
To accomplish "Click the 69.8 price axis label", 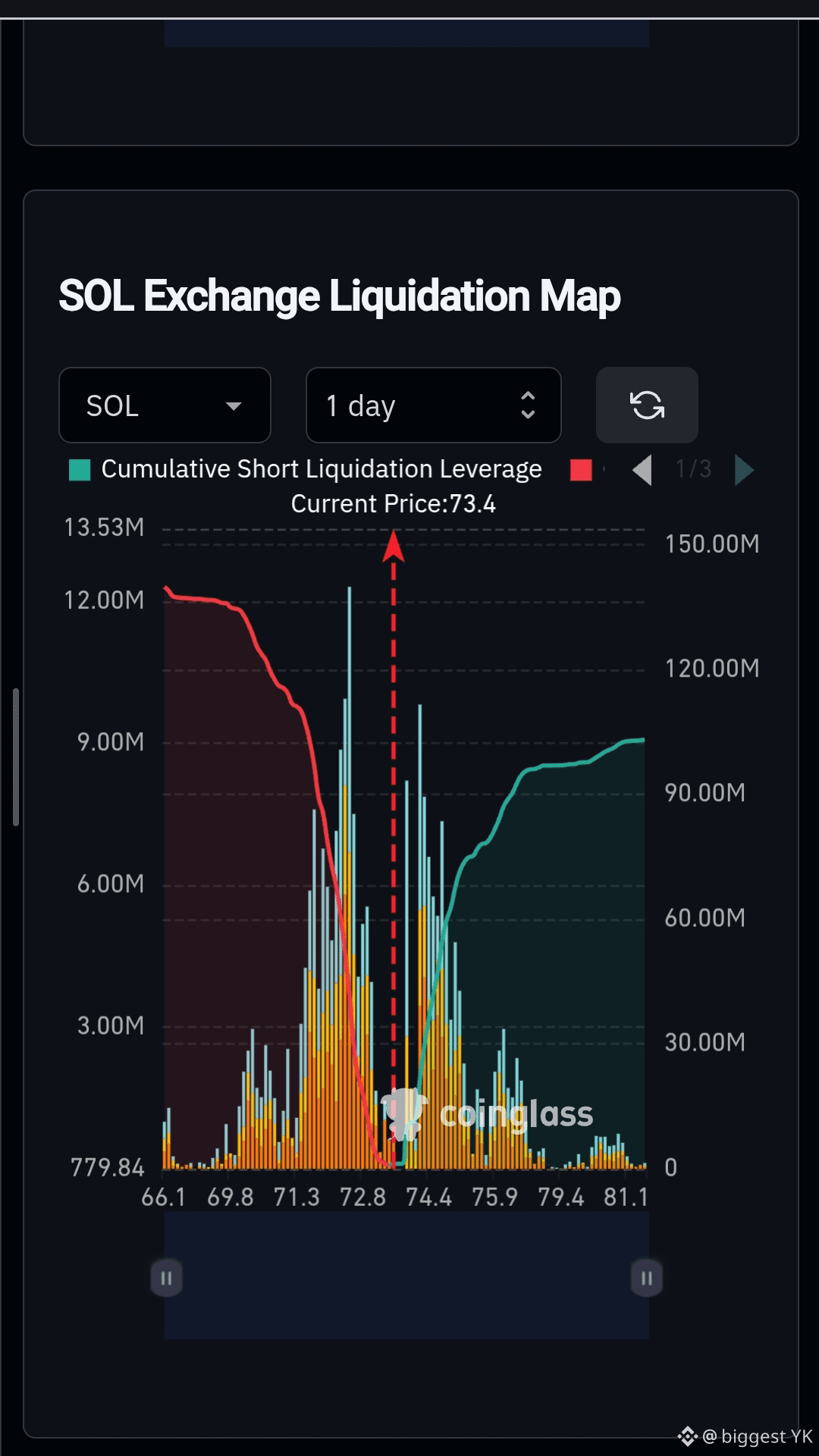I will 231,1198.
